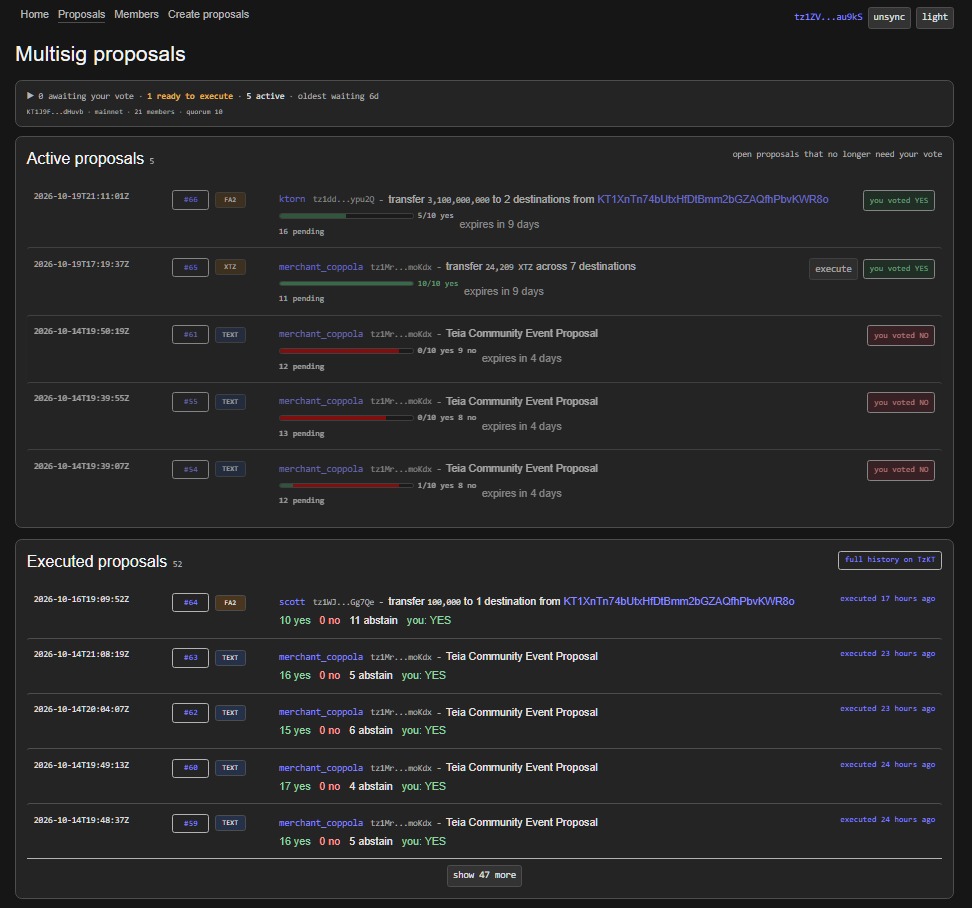Click merchant_coppola on the XTZ transfer proposal
972x908 pixels.
(321, 267)
